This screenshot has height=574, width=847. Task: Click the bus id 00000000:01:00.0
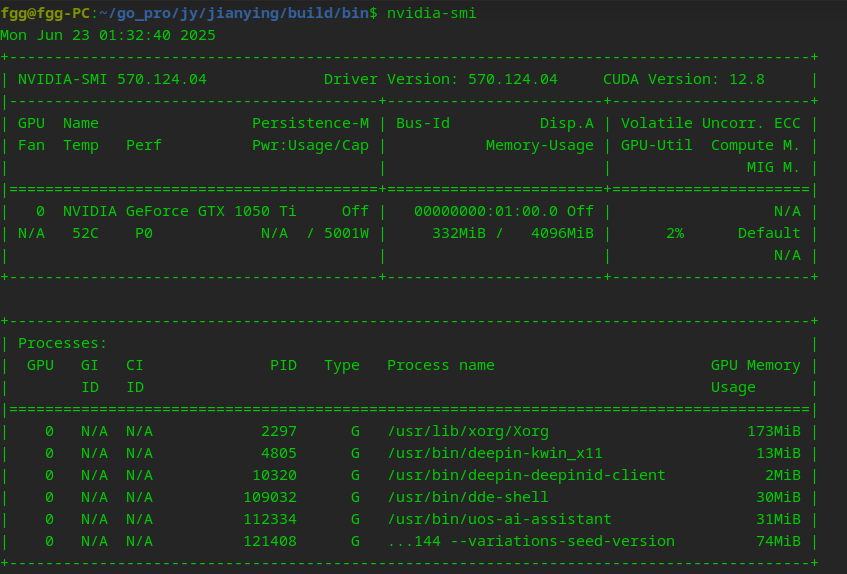click(x=486, y=211)
